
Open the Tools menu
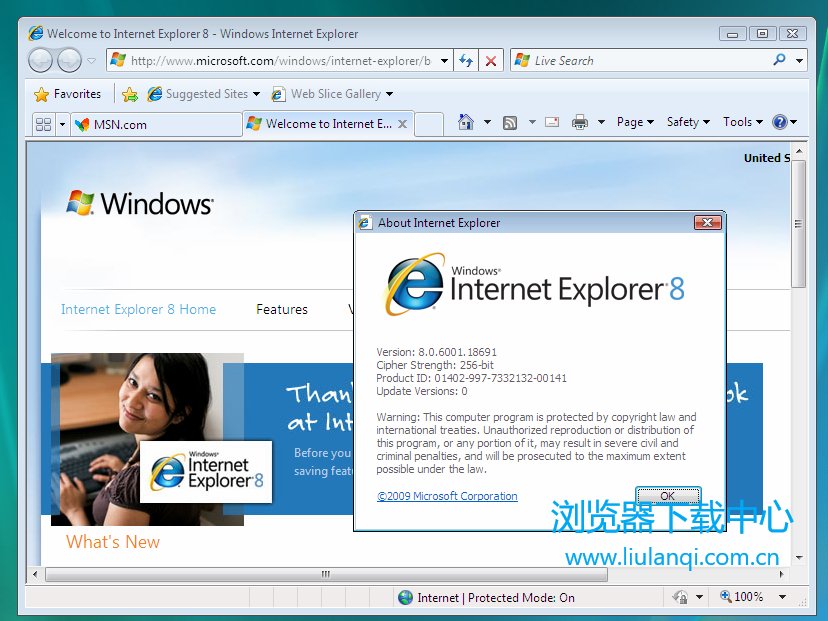(742, 122)
